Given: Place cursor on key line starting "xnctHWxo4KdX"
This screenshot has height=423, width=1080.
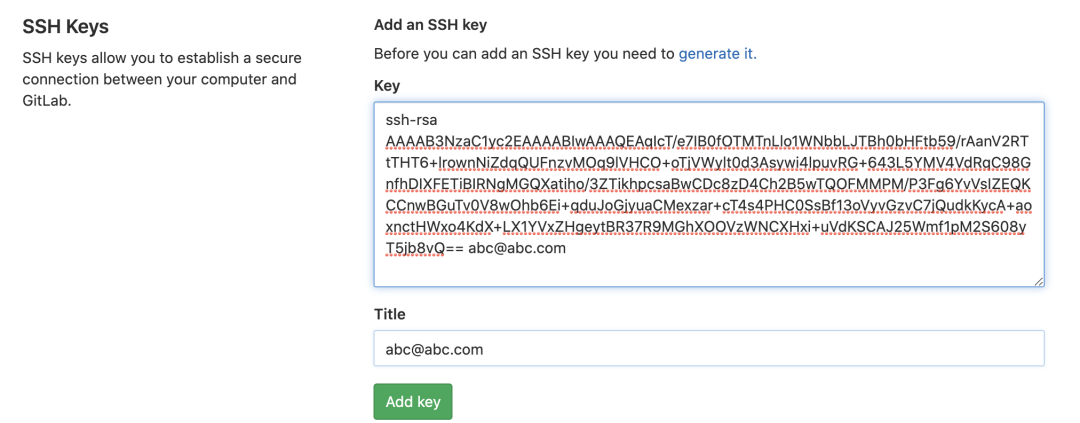Looking at the screenshot, I should 700,226.
